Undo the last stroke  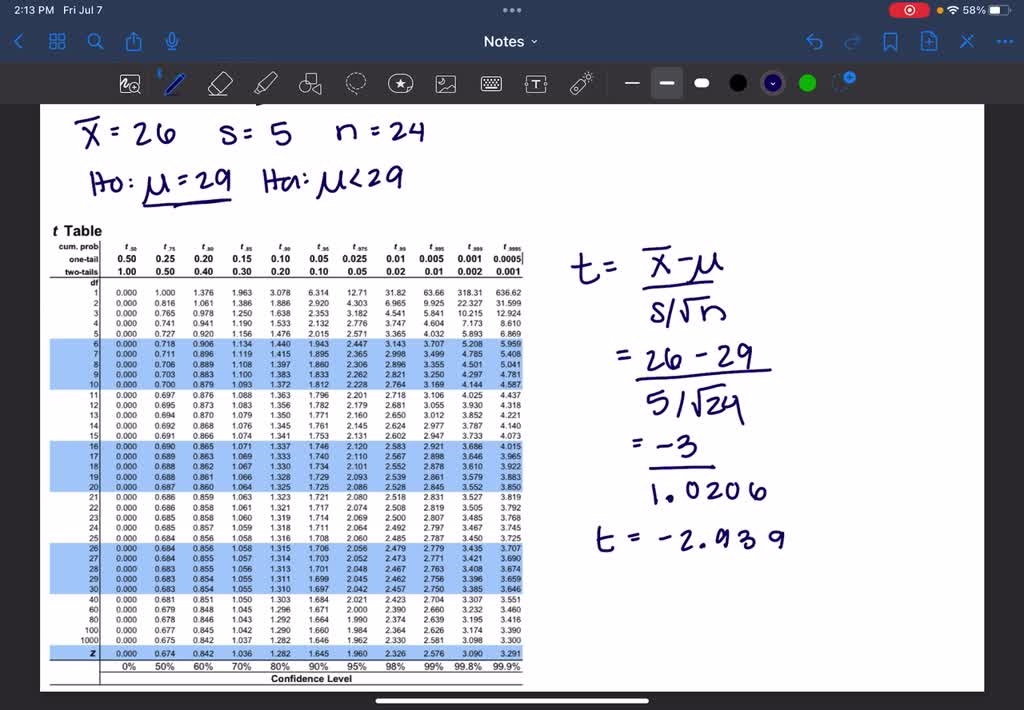814,41
